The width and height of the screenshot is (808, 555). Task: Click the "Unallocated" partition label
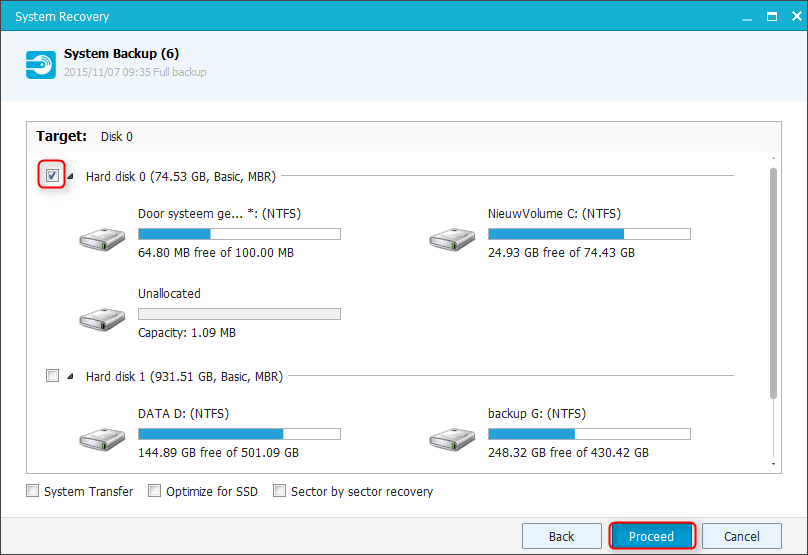(170, 294)
